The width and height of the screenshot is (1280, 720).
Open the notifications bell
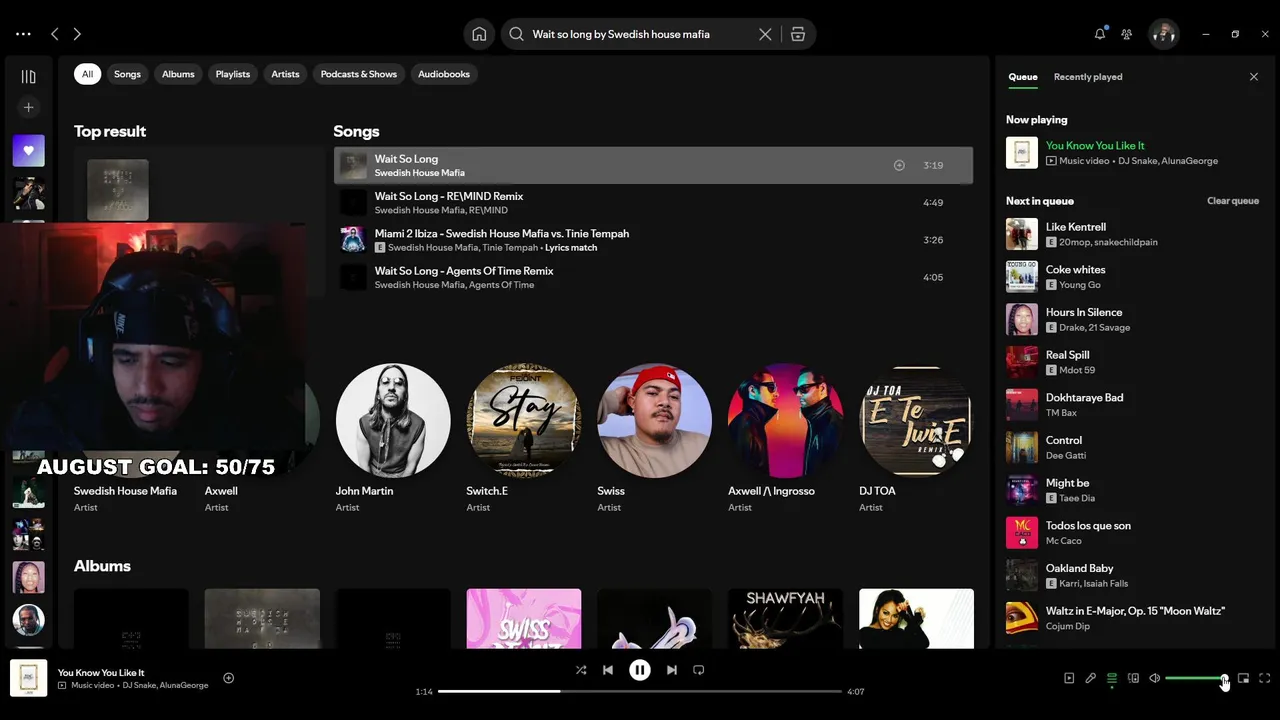click(x=1100, y=34)
